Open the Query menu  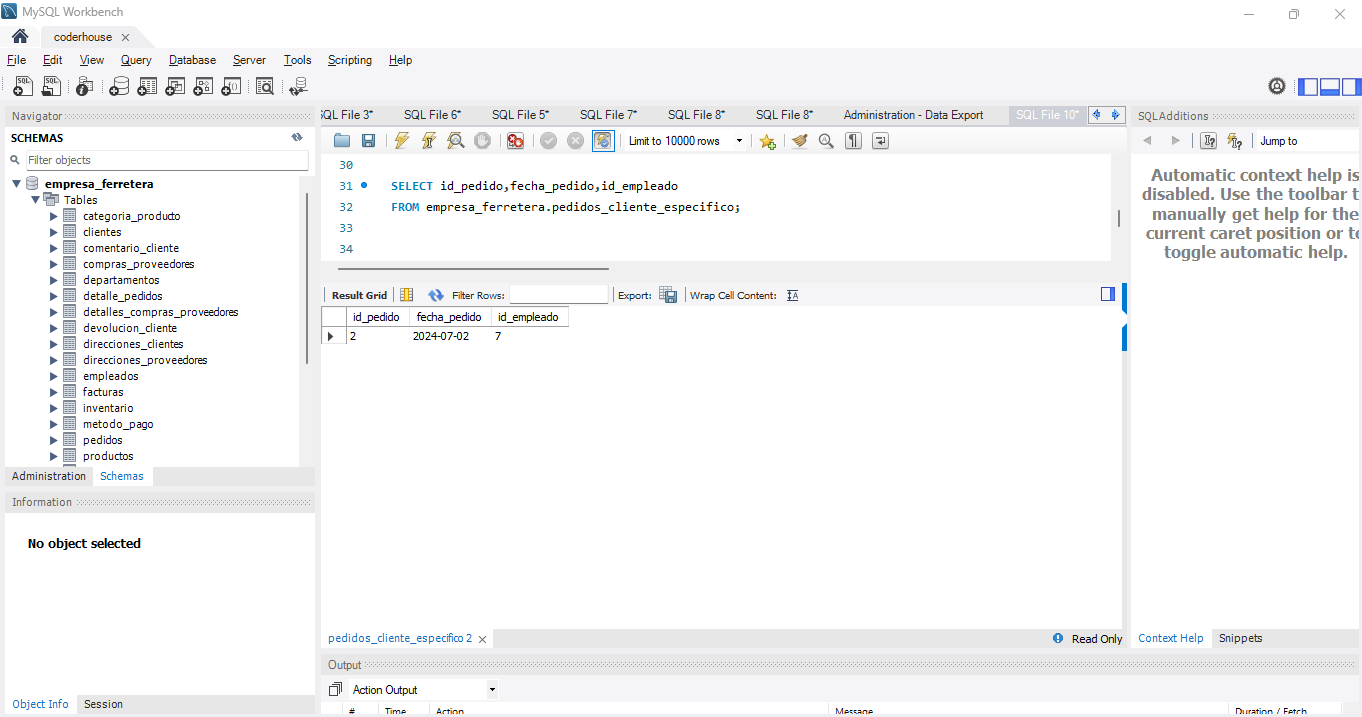(136, 60)
